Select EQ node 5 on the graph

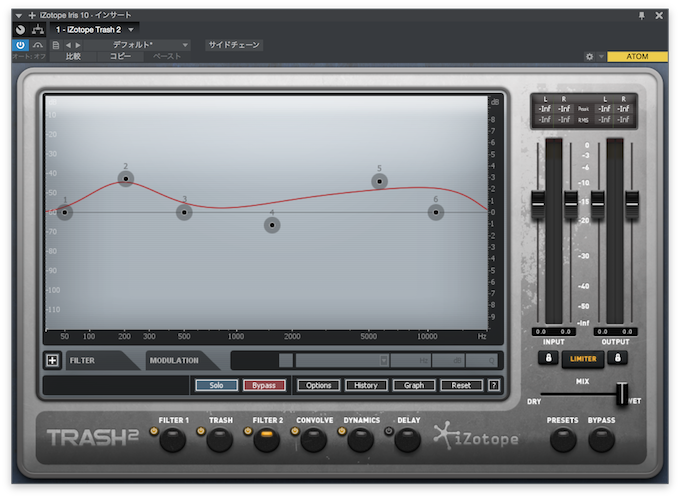[x=379, y=181]
